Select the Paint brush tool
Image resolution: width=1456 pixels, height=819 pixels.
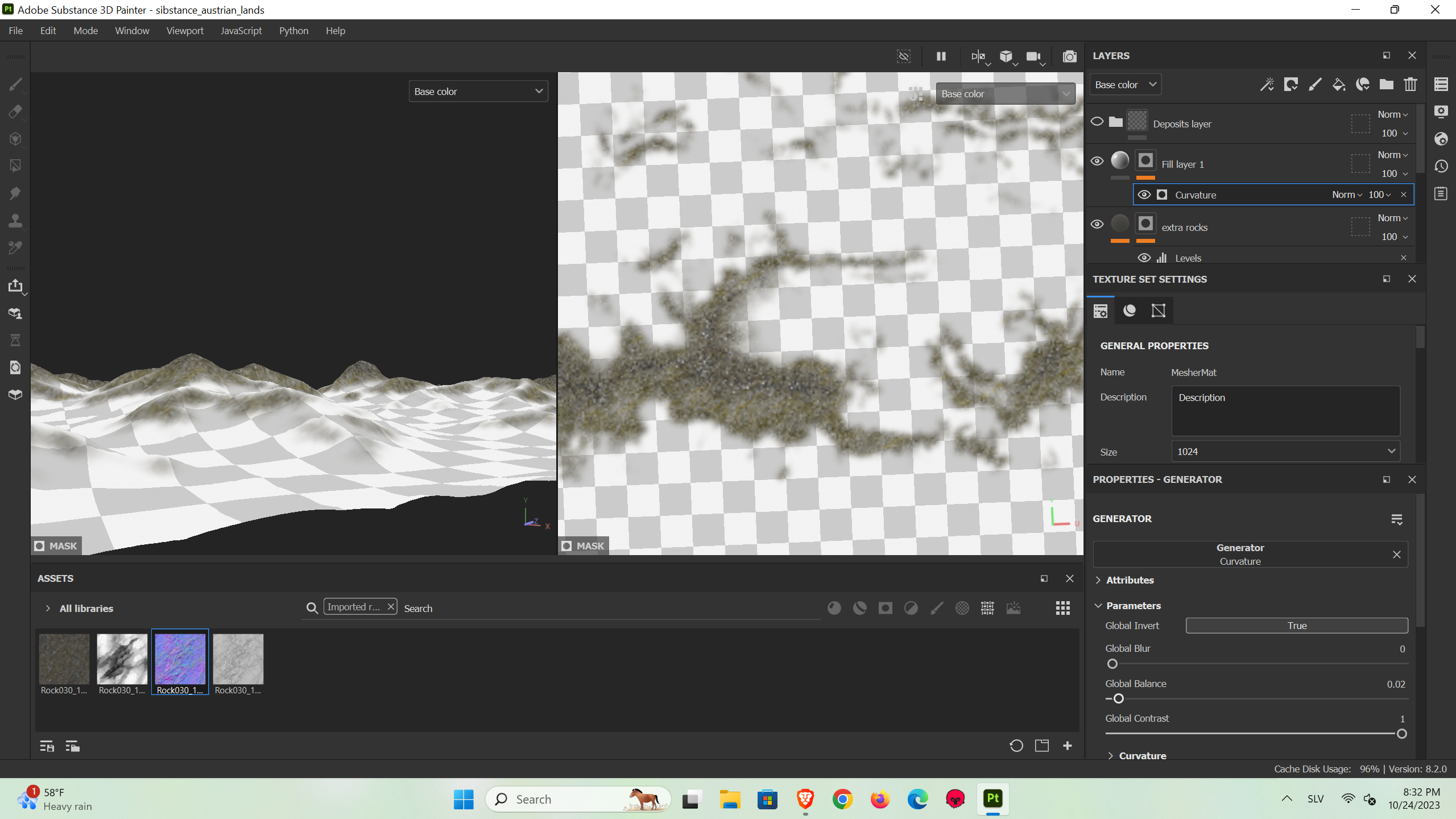point(15,84)
